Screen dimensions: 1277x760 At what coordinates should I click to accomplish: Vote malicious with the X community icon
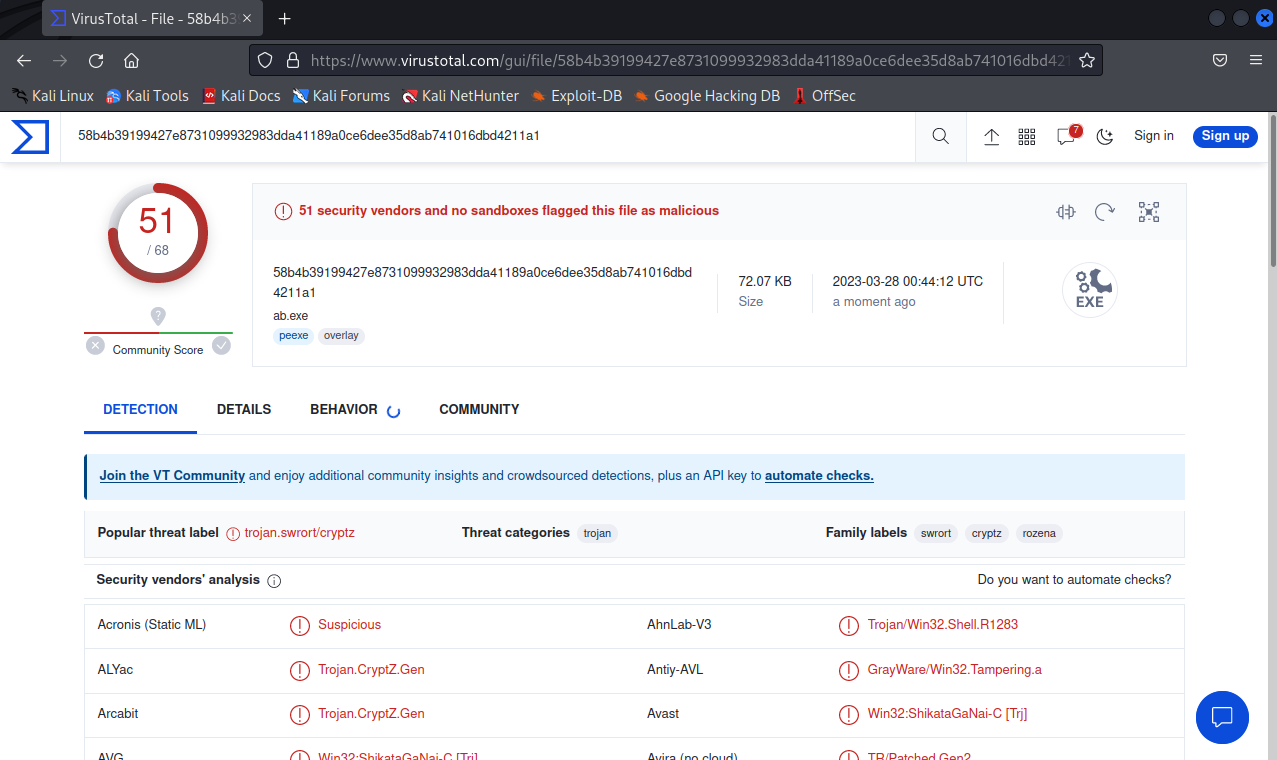click(95, 346)
